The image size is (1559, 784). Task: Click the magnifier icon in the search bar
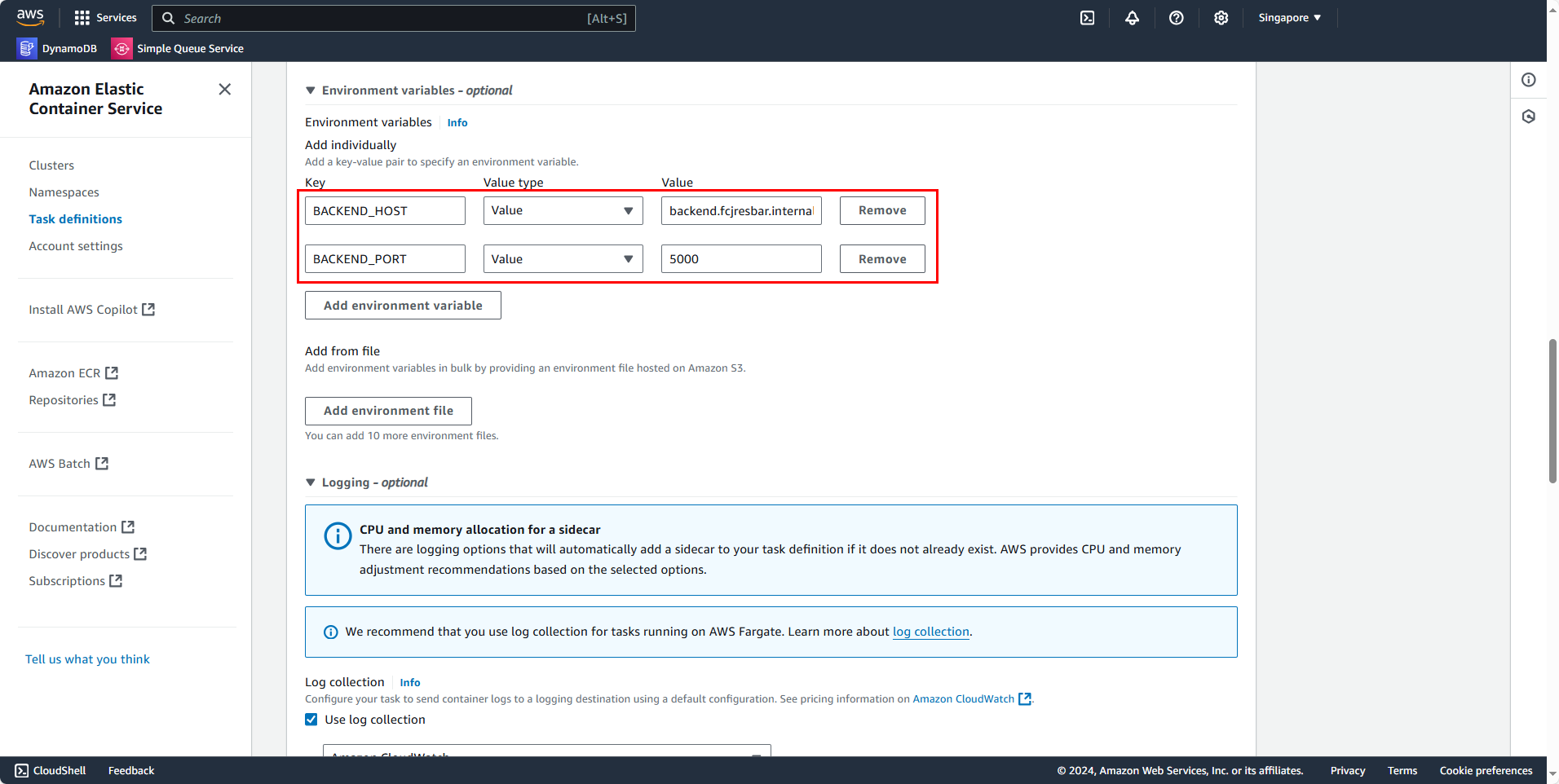tap(168, 18)
